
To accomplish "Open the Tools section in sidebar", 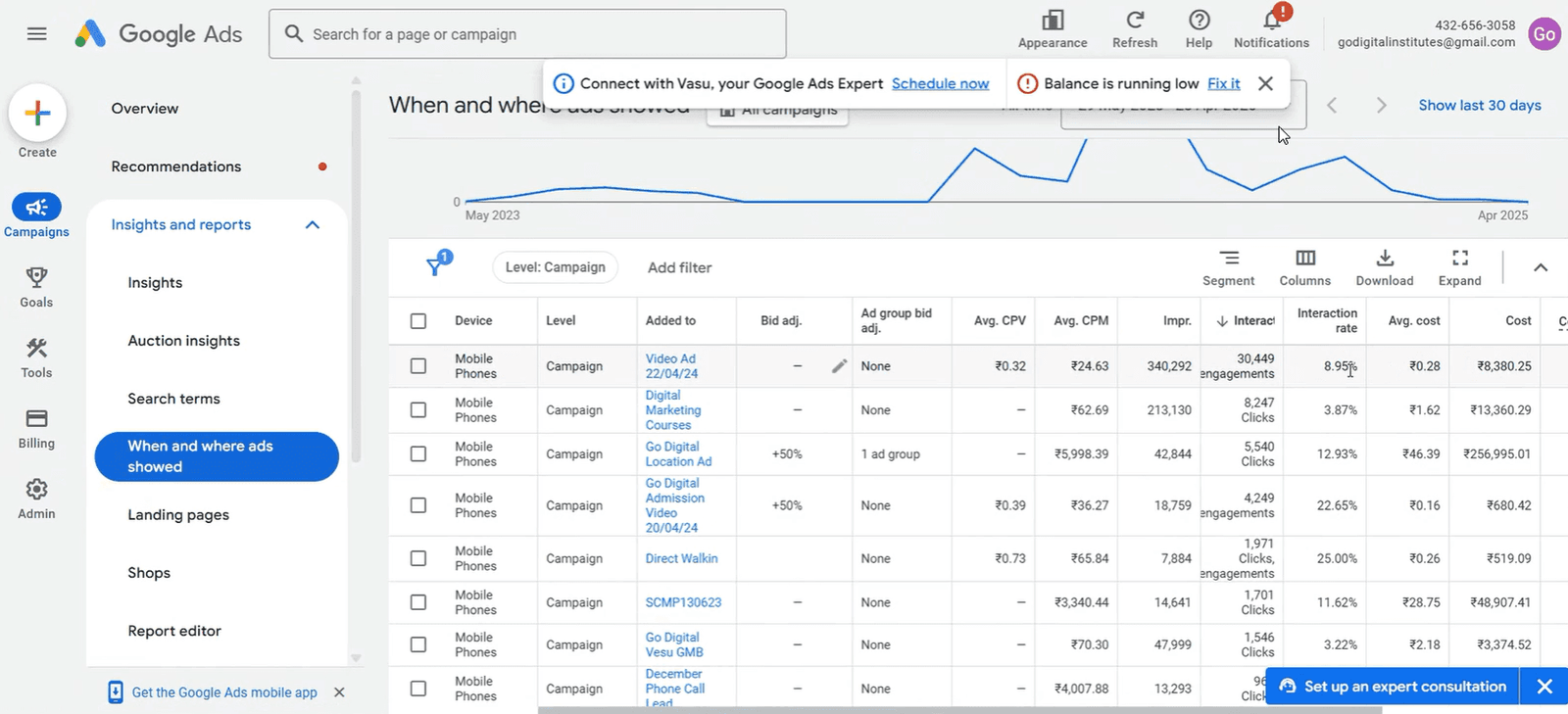I will click(36, 357).
